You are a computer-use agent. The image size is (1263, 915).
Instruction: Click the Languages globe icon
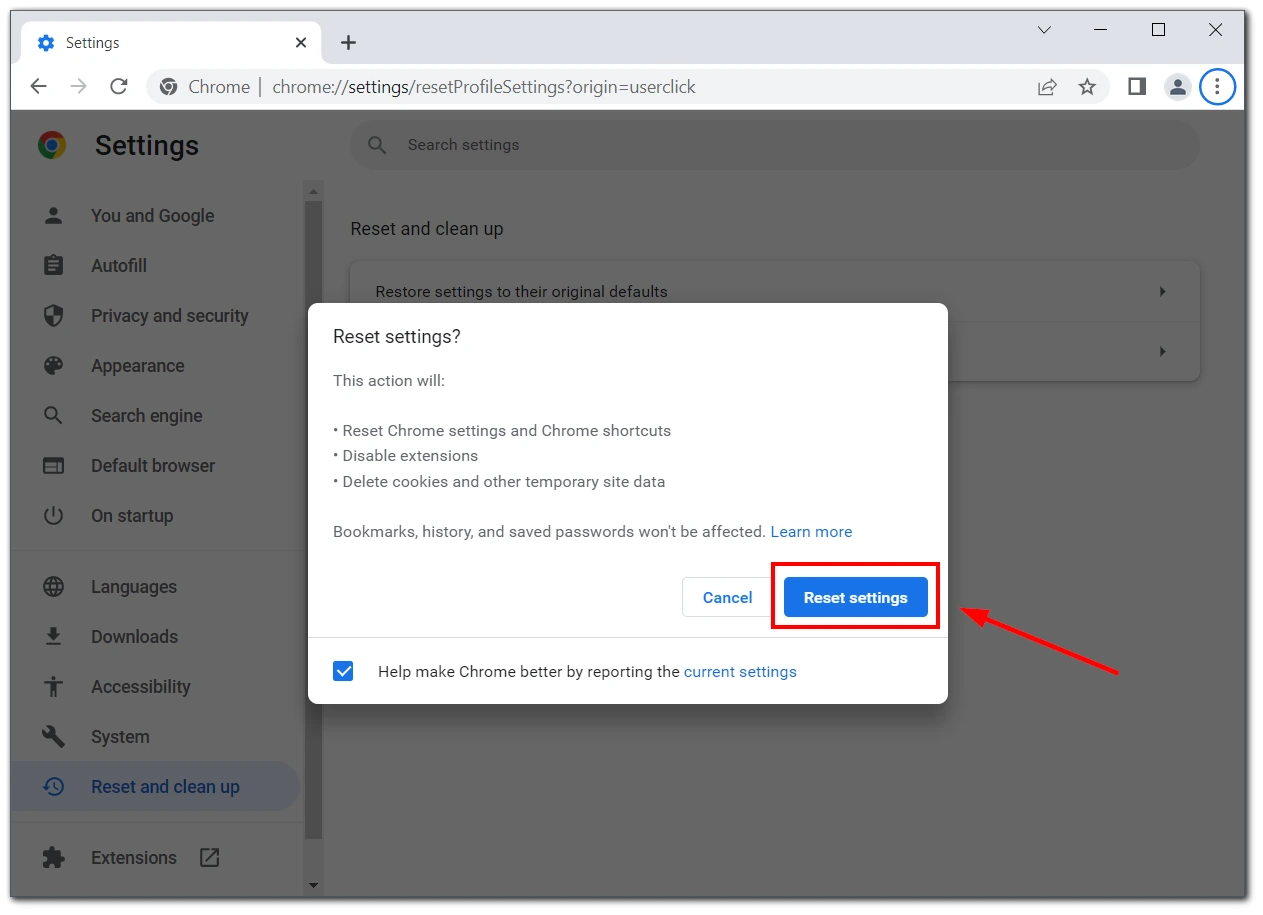coord(54,587)
